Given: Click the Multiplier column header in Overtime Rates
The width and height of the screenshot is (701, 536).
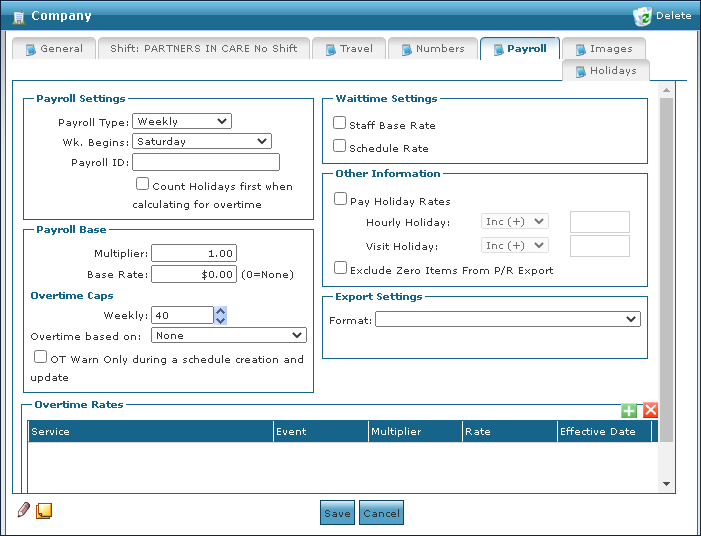Looking at the screenshot, I should (x=415, y=431).
